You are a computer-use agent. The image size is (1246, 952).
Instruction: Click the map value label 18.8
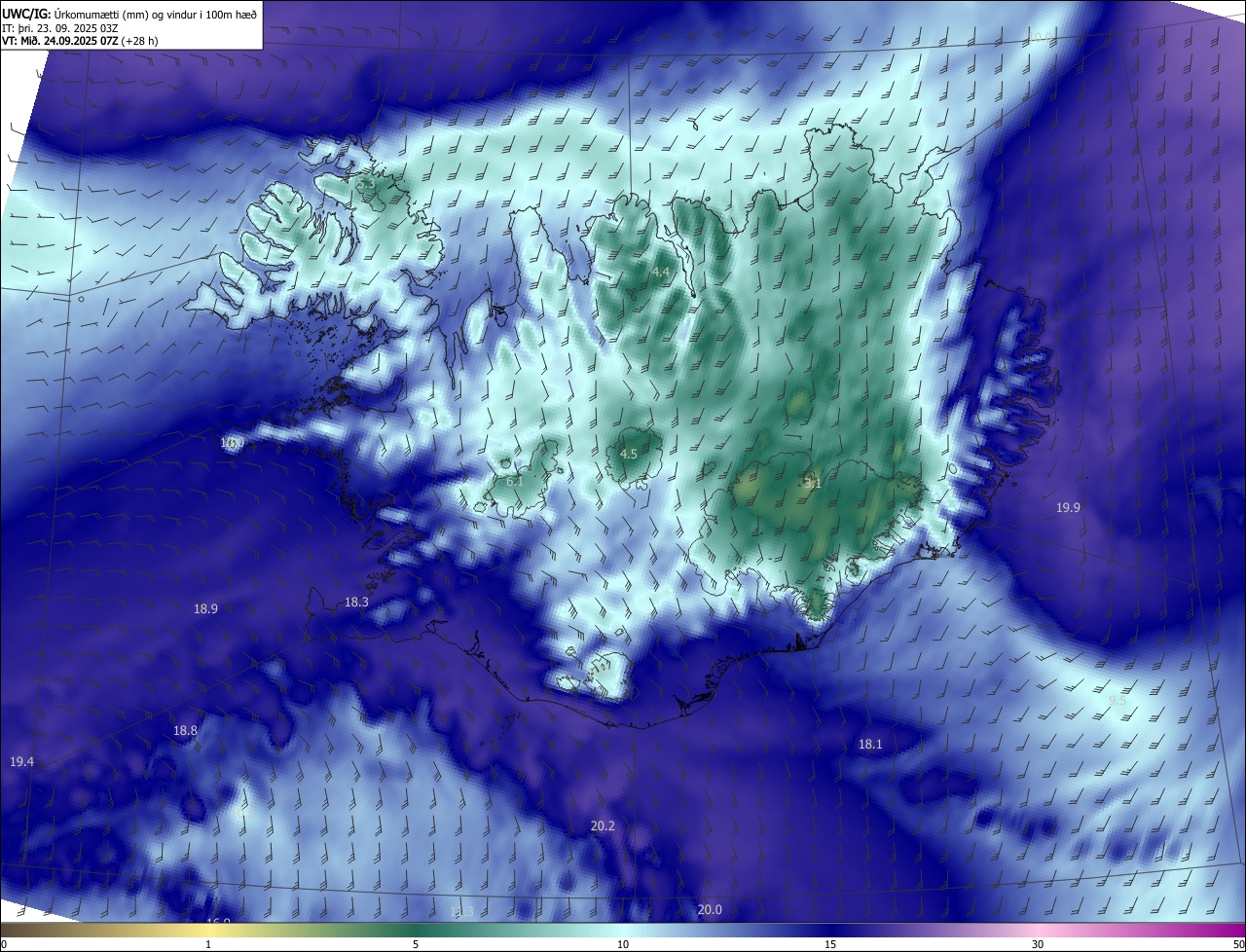185,731
